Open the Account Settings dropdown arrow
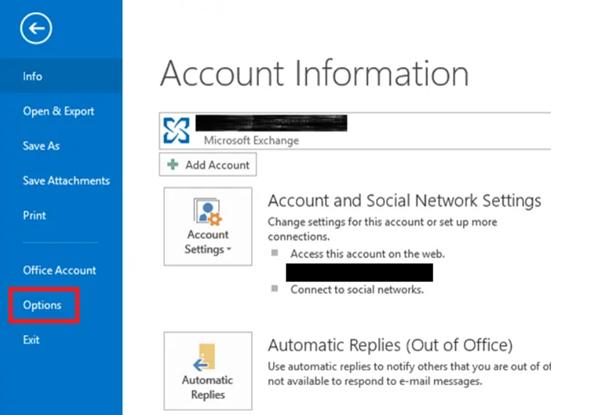The height and width of the screenshot is (415, 602). 230,250
